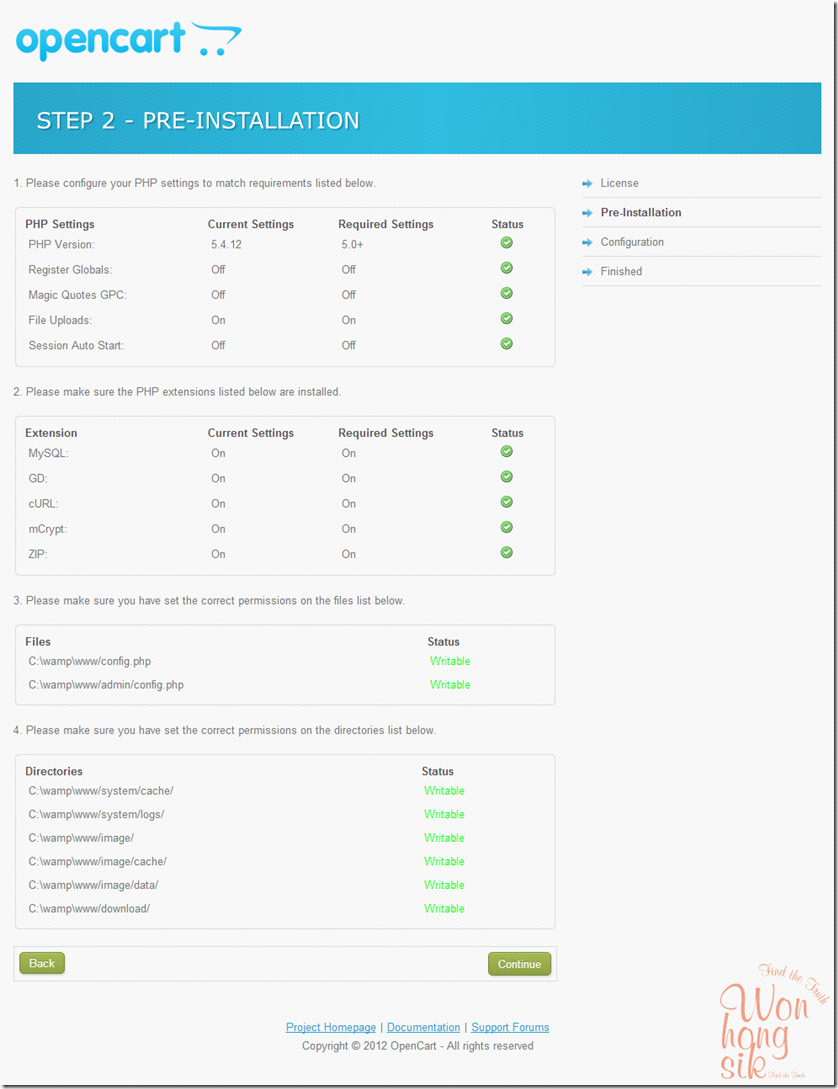The height and width of the screenshot is (1089, 838).
Task: Click the C:\wamp\www/image/data/ directory path
Action: coord(93,886)
